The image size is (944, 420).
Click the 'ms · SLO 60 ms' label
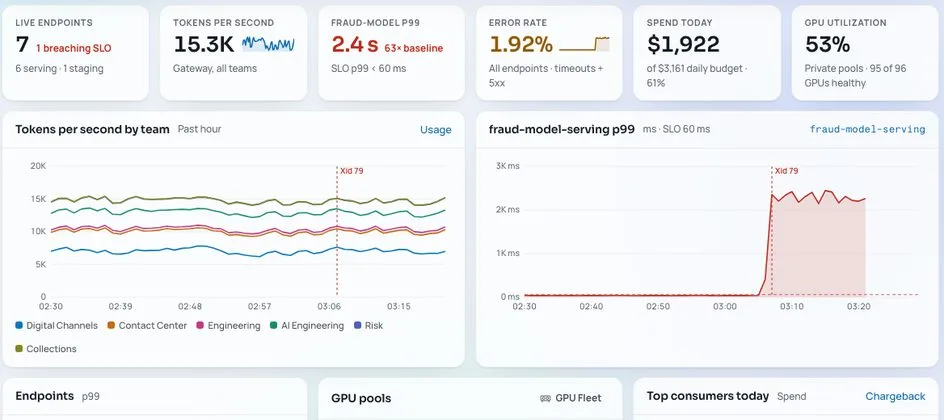coord(676,129)
